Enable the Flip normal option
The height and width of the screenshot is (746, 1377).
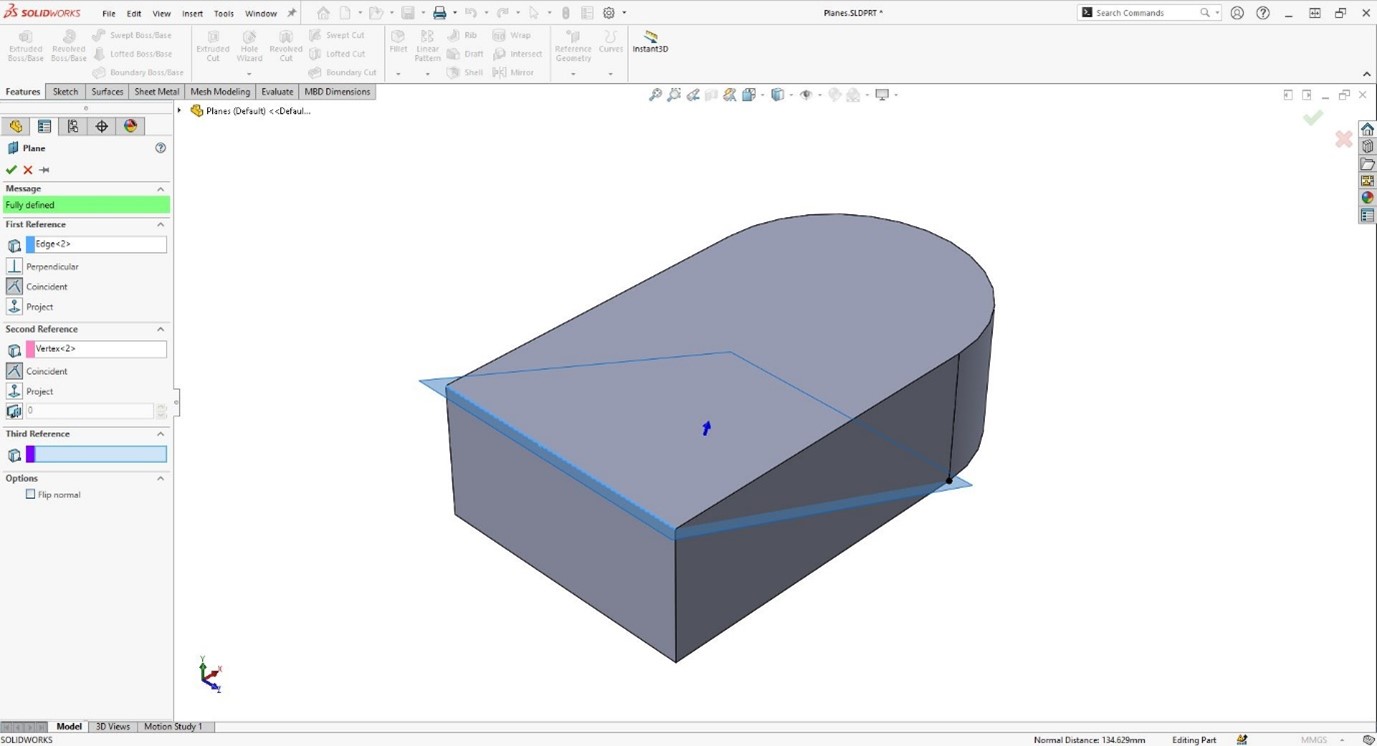pyautogui.click(x=30, y=494)
